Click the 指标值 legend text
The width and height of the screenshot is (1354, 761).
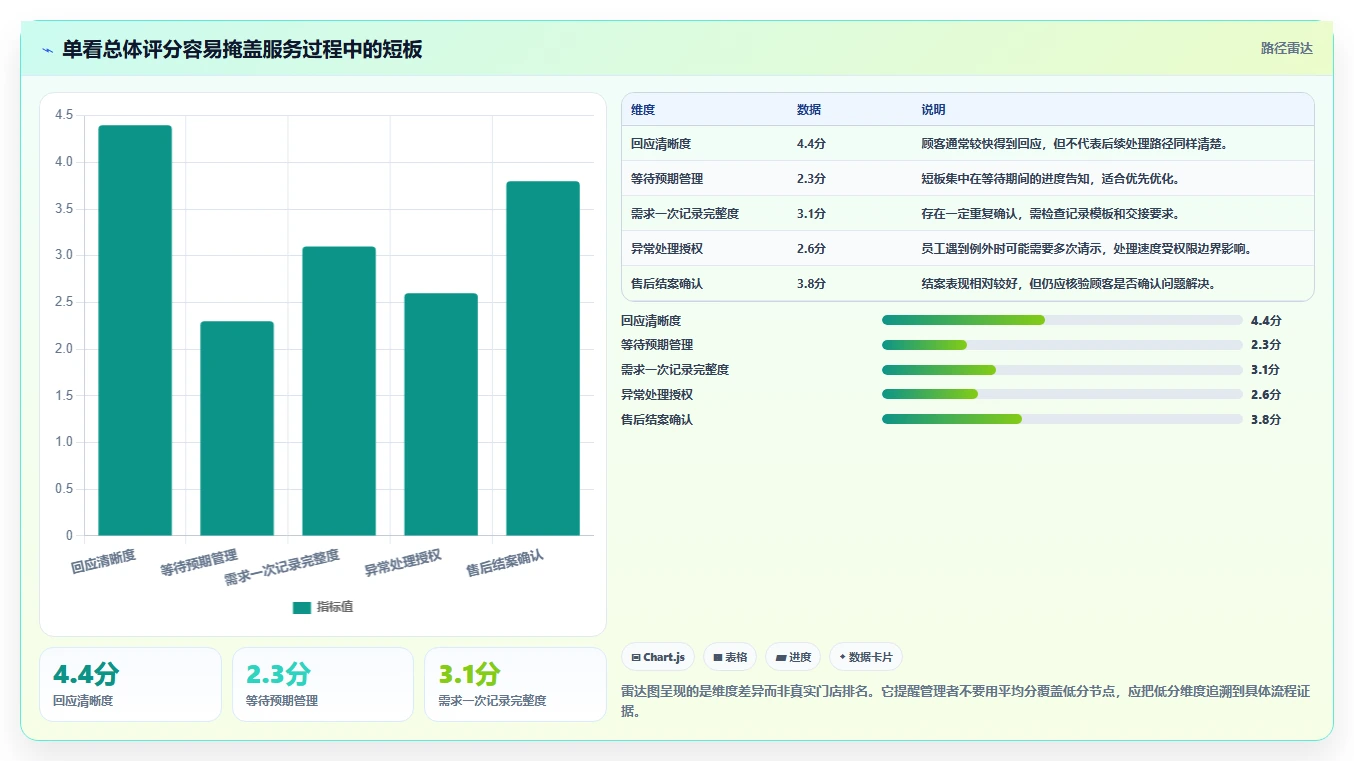tap(335, 607)
